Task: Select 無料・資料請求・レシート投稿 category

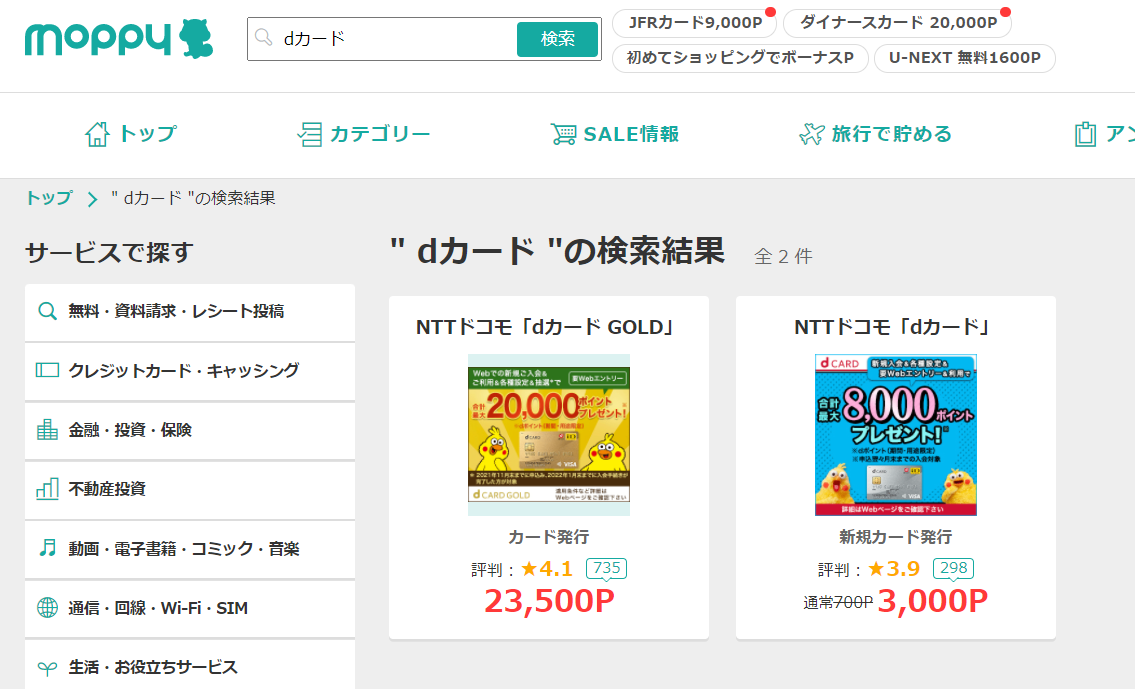Action: pos(176,311)
